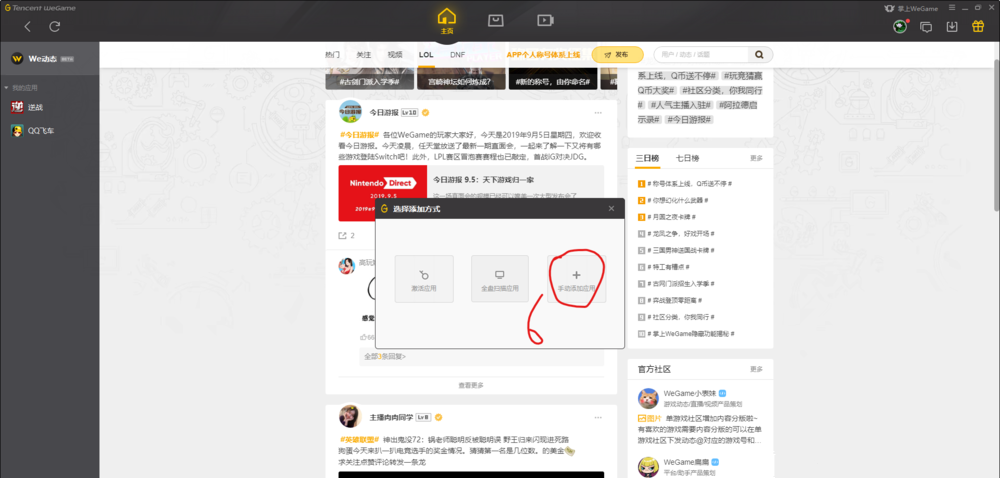
Task: Select the 全盘扫描应用 monitor option
Action: [500, 279]
